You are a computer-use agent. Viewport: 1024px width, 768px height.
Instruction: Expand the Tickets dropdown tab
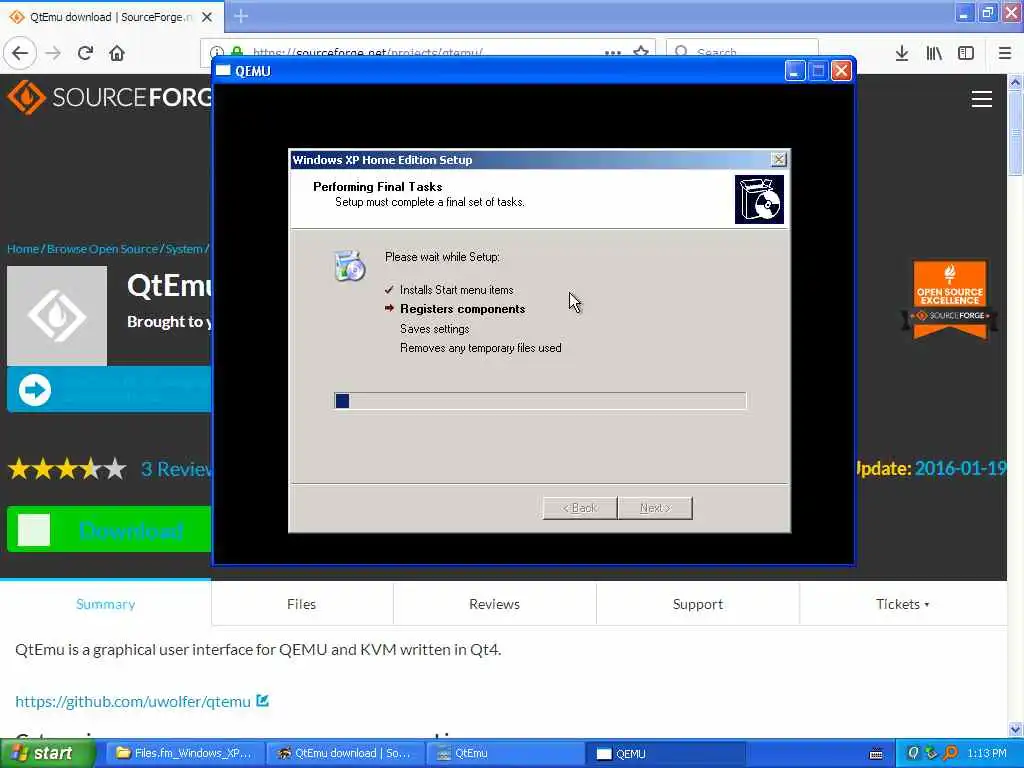(903, 604)
